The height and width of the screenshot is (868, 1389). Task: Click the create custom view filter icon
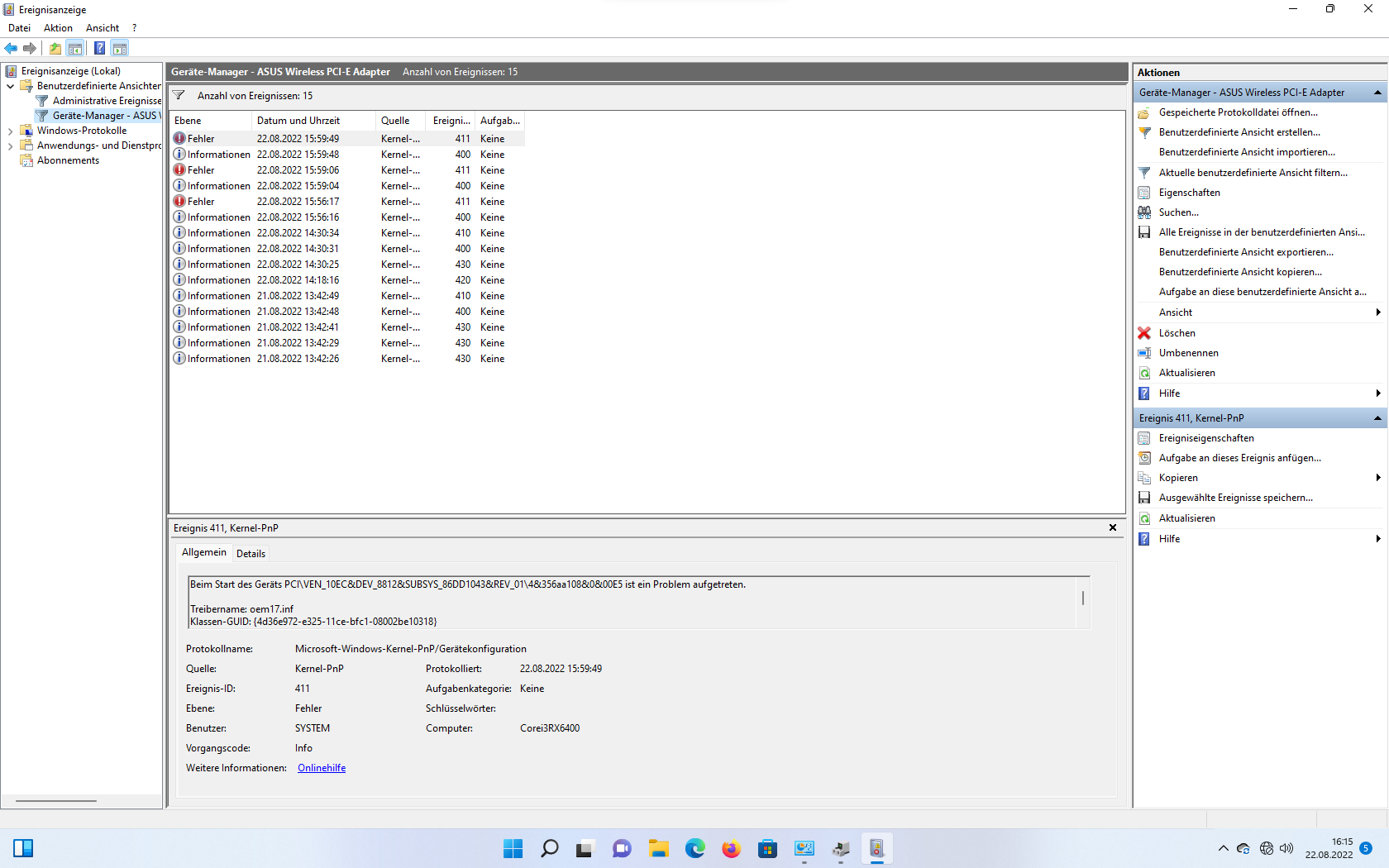(x=1145, y=132)
